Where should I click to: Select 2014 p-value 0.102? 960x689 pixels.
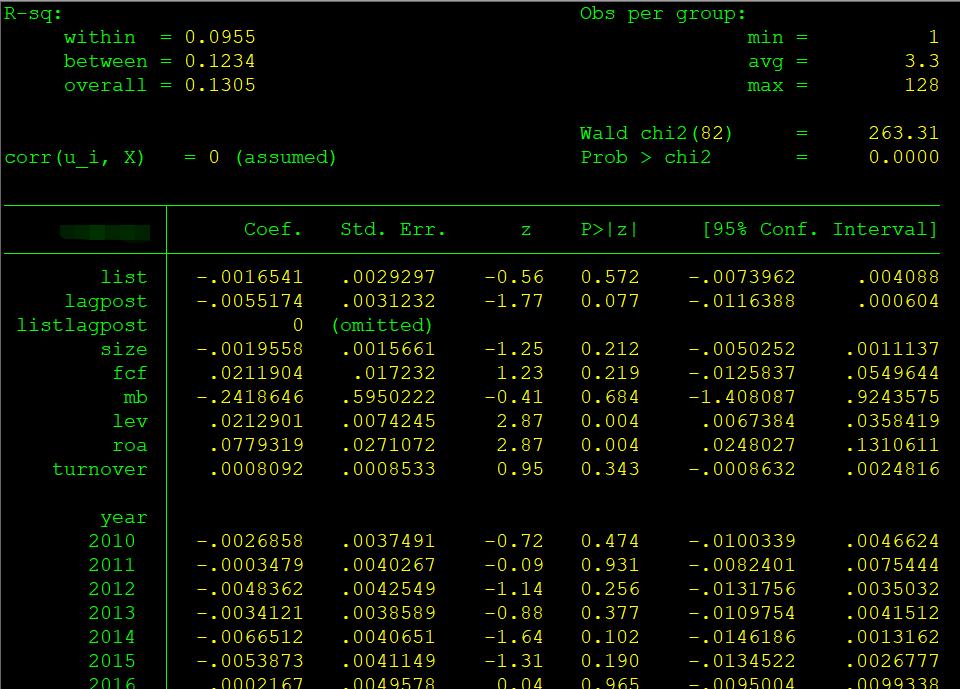coord(610,638)
